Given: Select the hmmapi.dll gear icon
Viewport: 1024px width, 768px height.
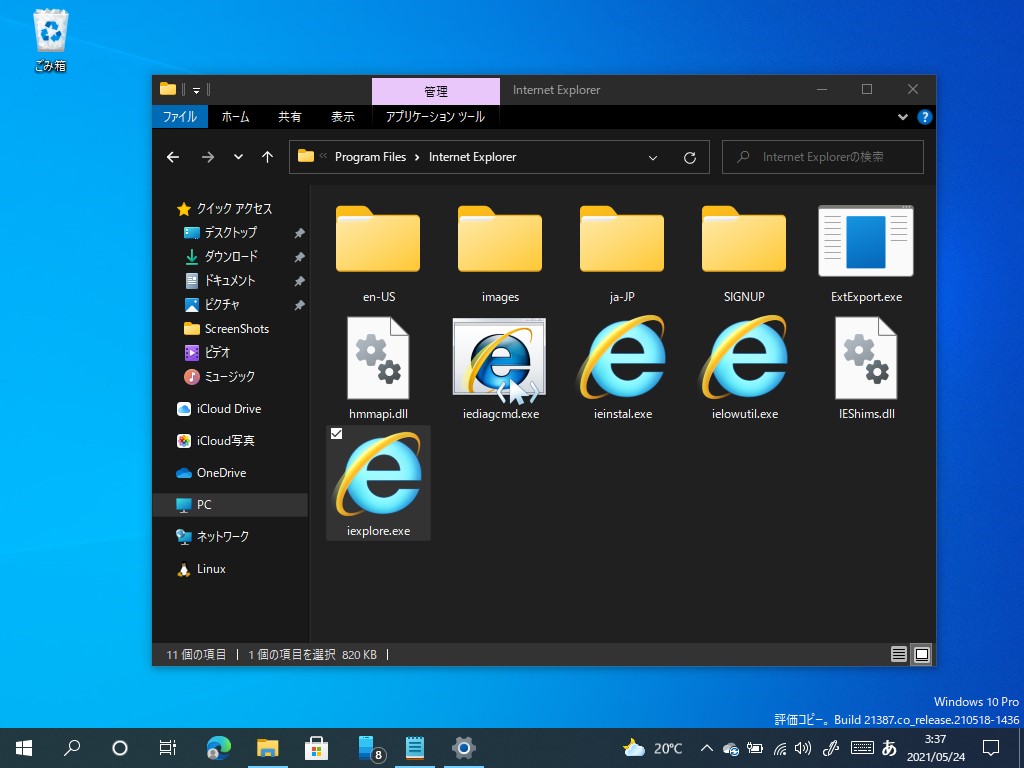Looking at the screenshot, I should pyautogui.click(x=378, y=357).
